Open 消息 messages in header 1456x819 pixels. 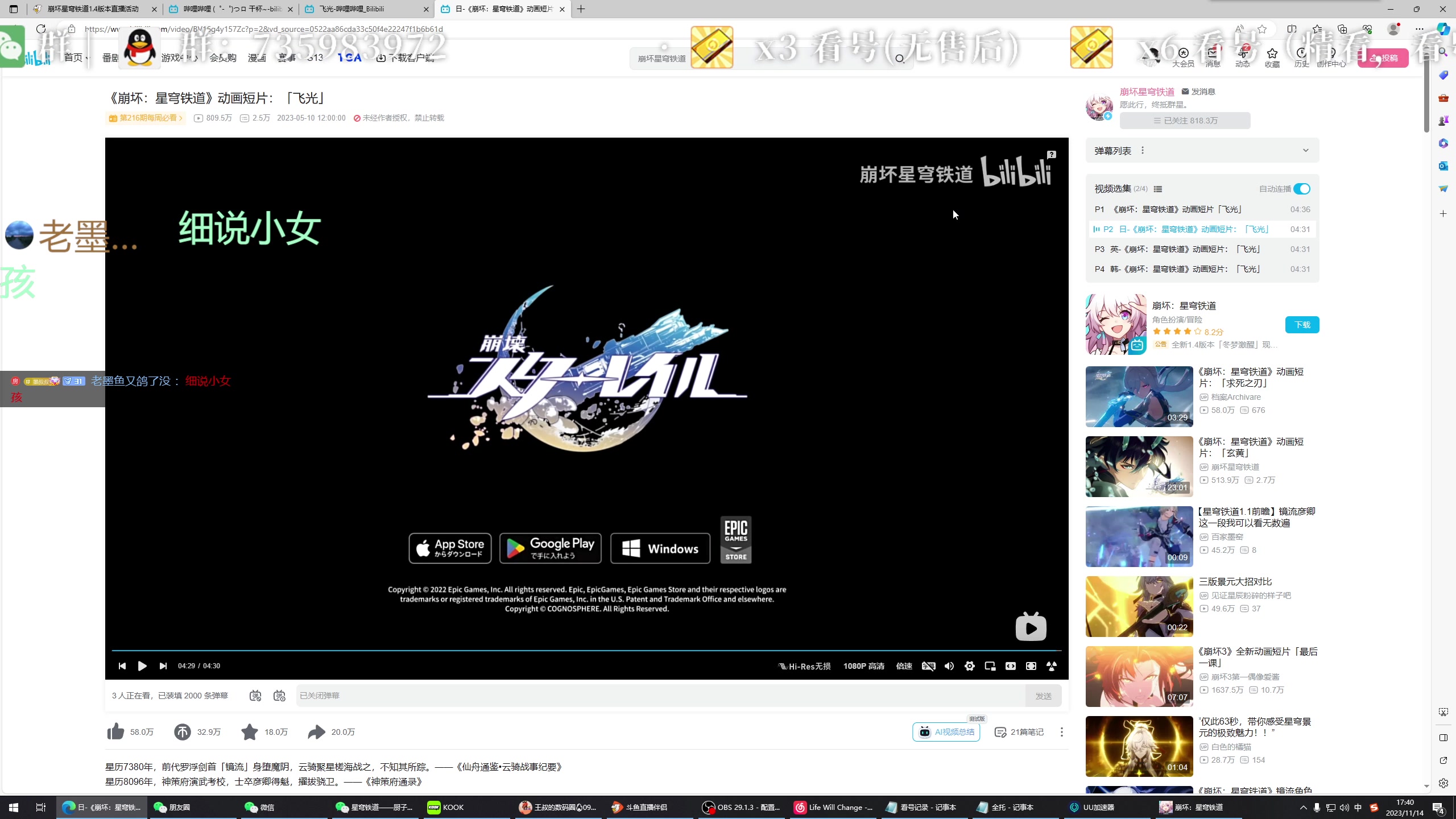pyautogui.click(x=1213, y=58)
